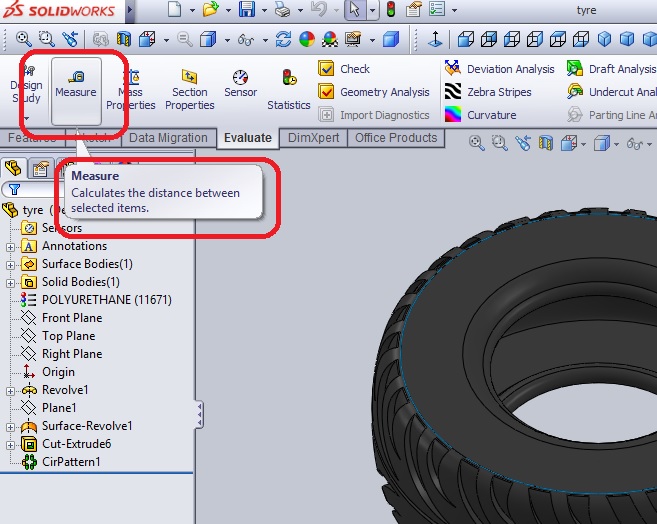Open the Options list icon

pyautogui.click(x=437, y=9)
